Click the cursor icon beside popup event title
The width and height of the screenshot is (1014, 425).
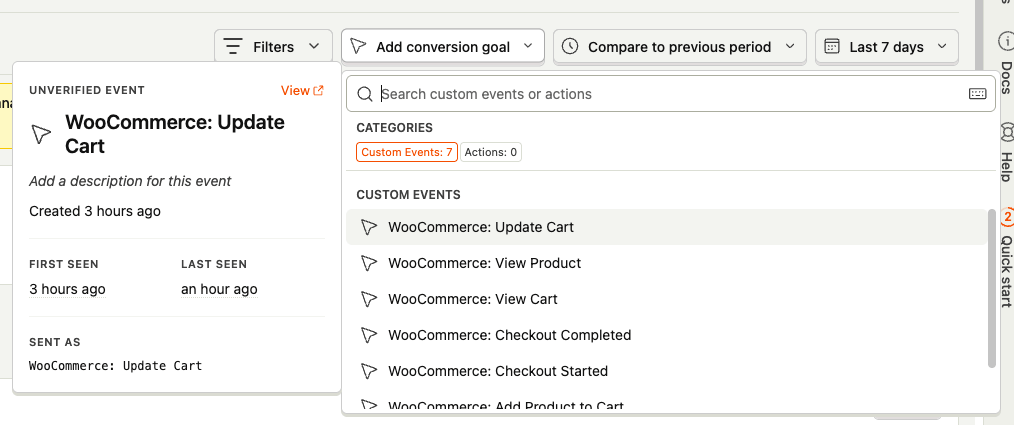pos(41,134)
